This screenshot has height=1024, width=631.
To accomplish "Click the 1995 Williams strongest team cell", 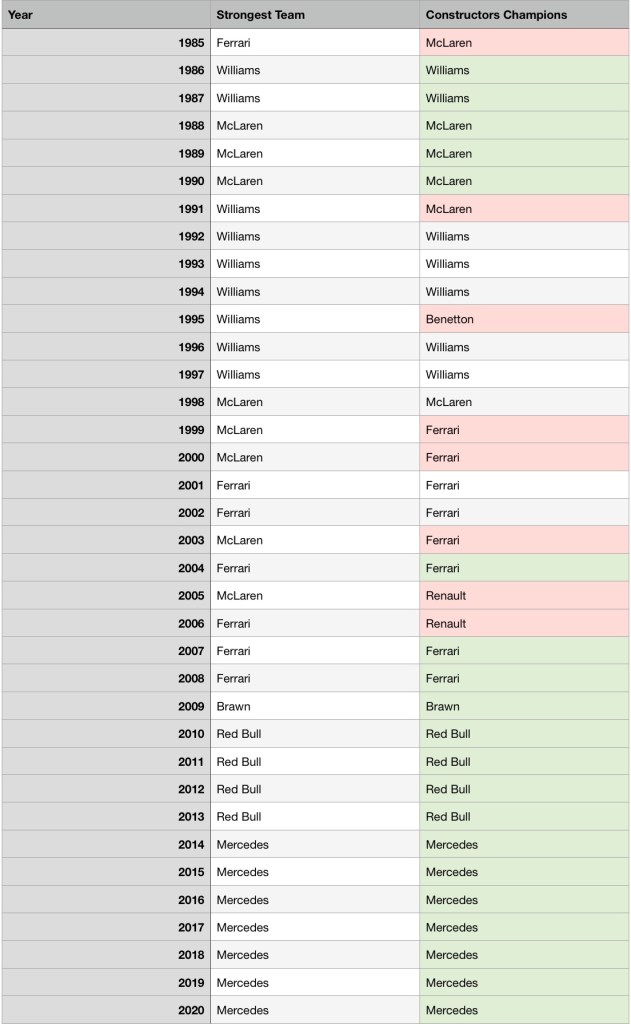I will coord(314,319).
